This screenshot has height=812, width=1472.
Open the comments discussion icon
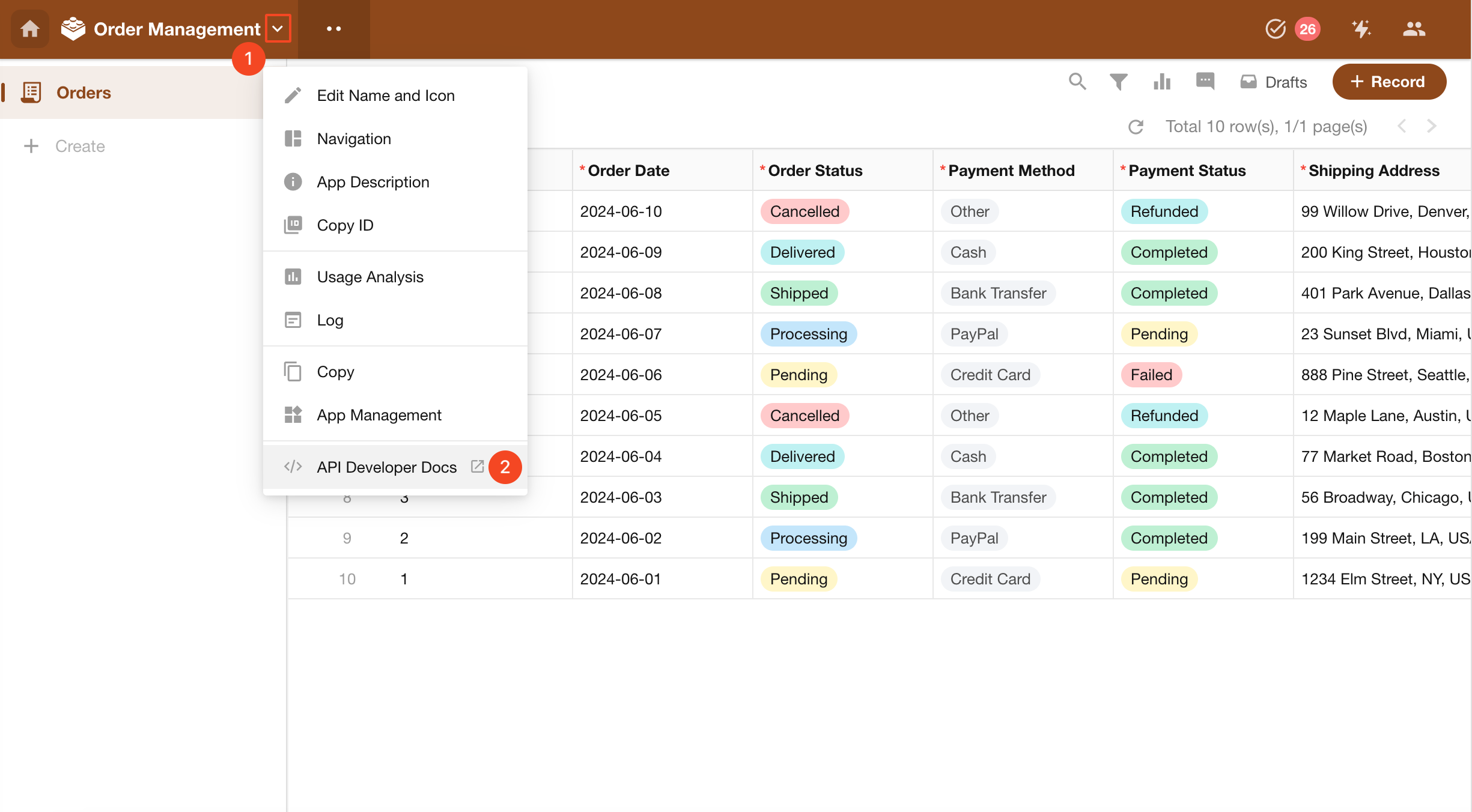1205,81
